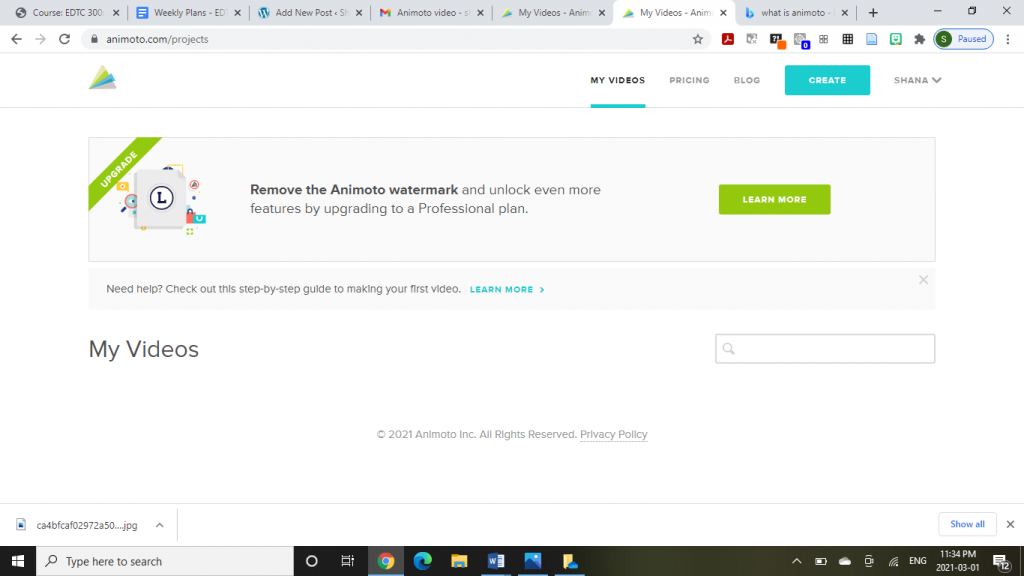Click Show all downloads
Screen dimensions: 1024x576
point(967,524)
